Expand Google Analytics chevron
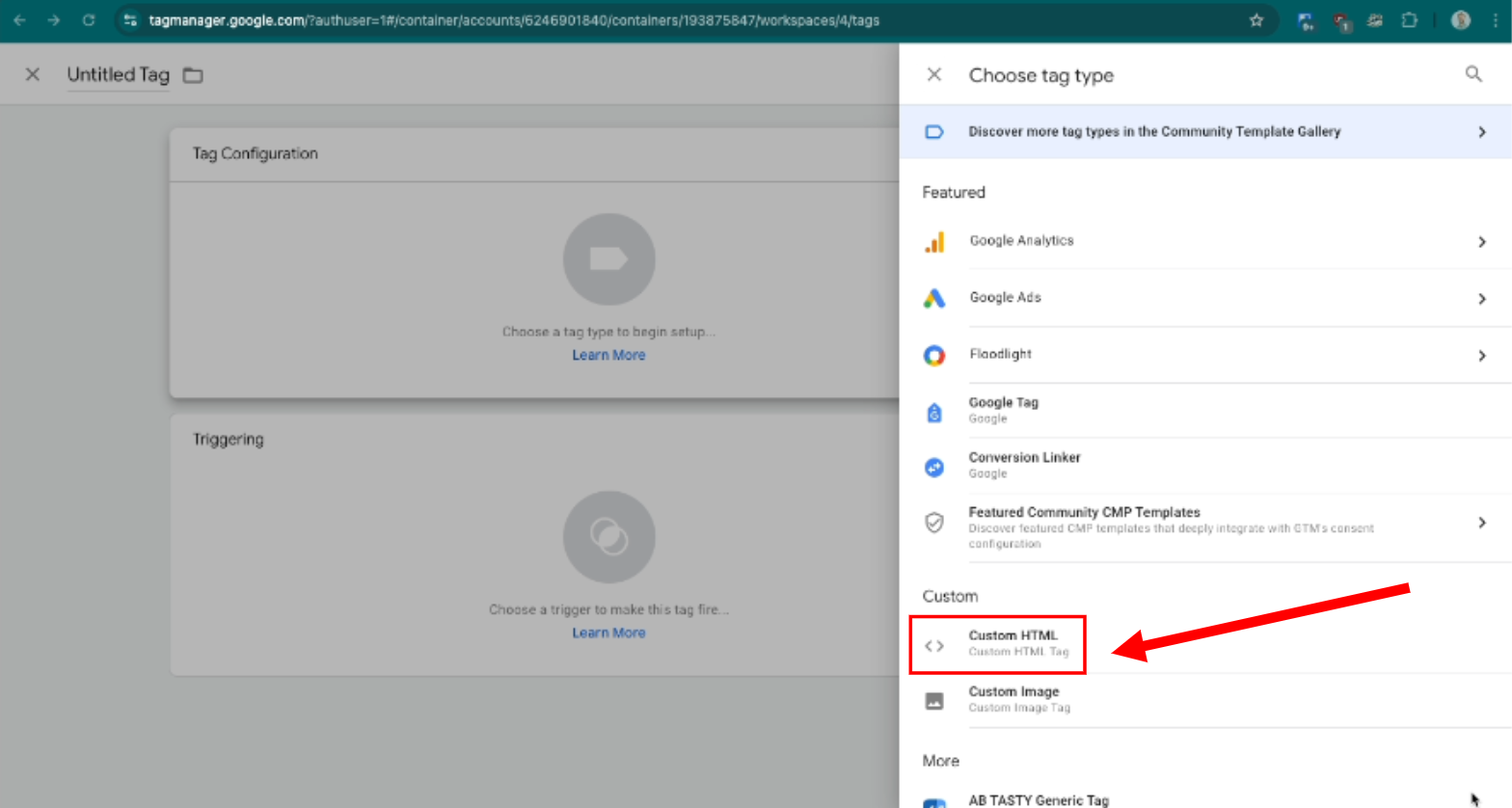The height and width of the screenshot is (808, 1512). point(1482,242)
